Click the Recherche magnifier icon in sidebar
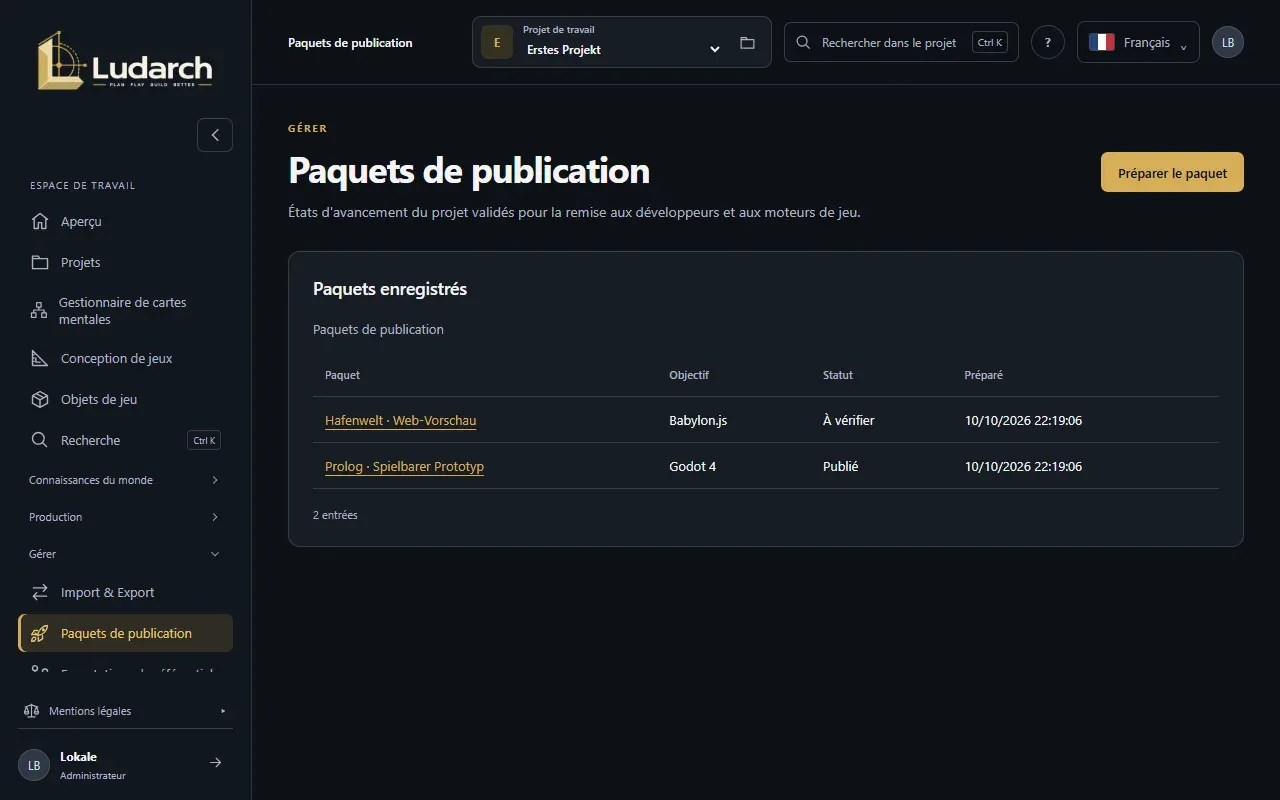The height and width of the screenshot is (800, 1280). point(40,440)
